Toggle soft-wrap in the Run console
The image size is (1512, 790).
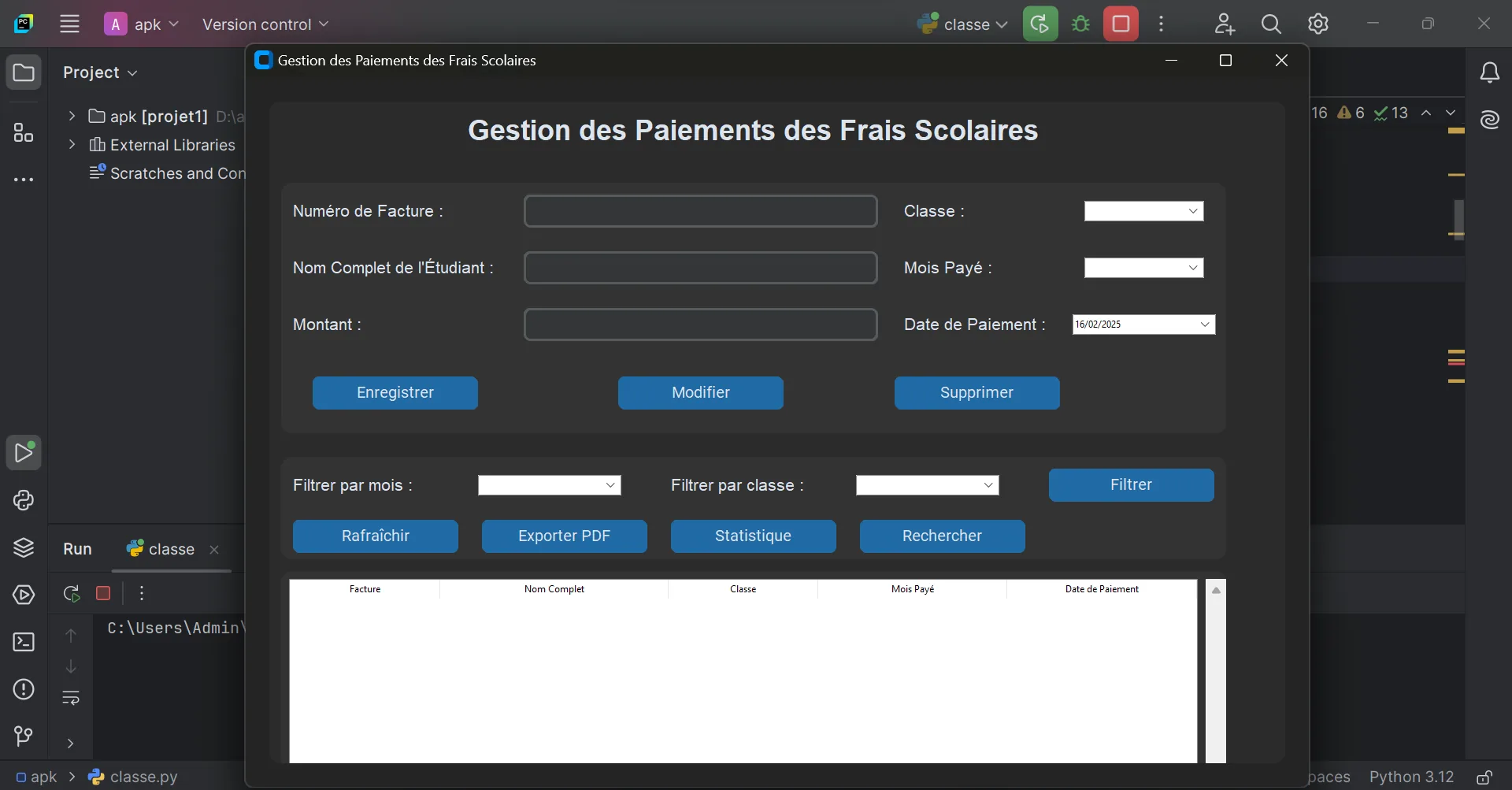tap(71, 698)
